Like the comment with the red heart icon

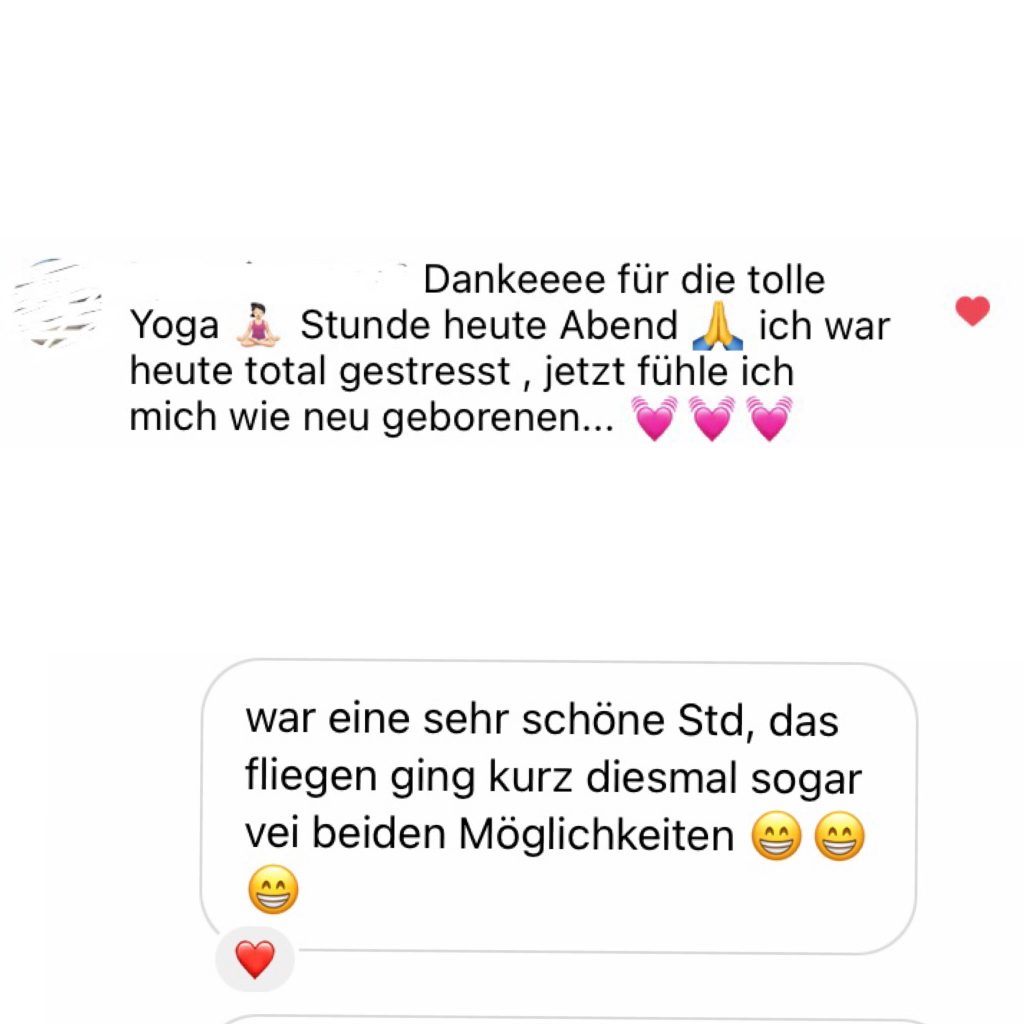pos(972,310)
